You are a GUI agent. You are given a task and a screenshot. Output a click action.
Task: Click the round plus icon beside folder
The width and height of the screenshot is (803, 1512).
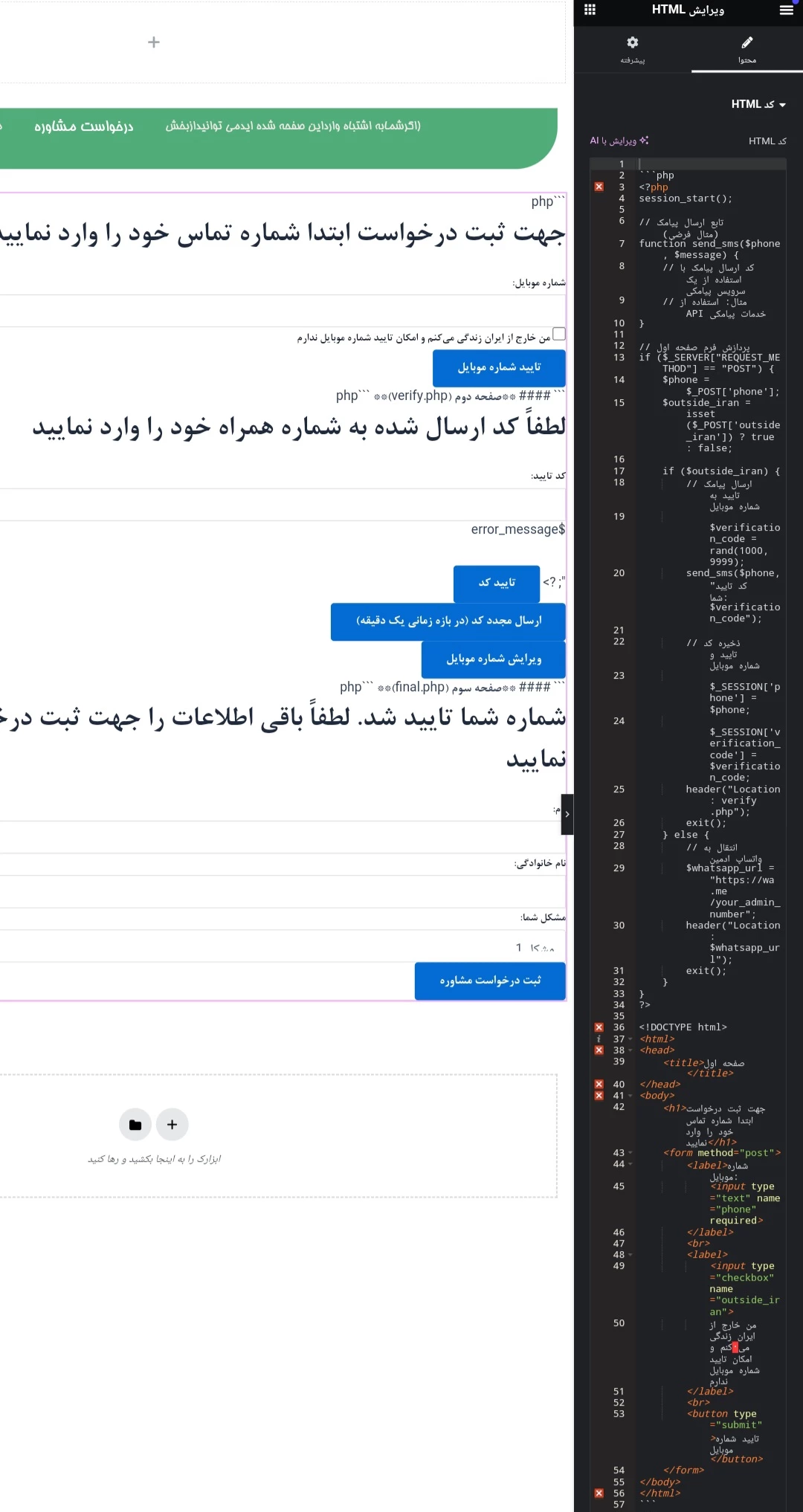point(172,1125)
